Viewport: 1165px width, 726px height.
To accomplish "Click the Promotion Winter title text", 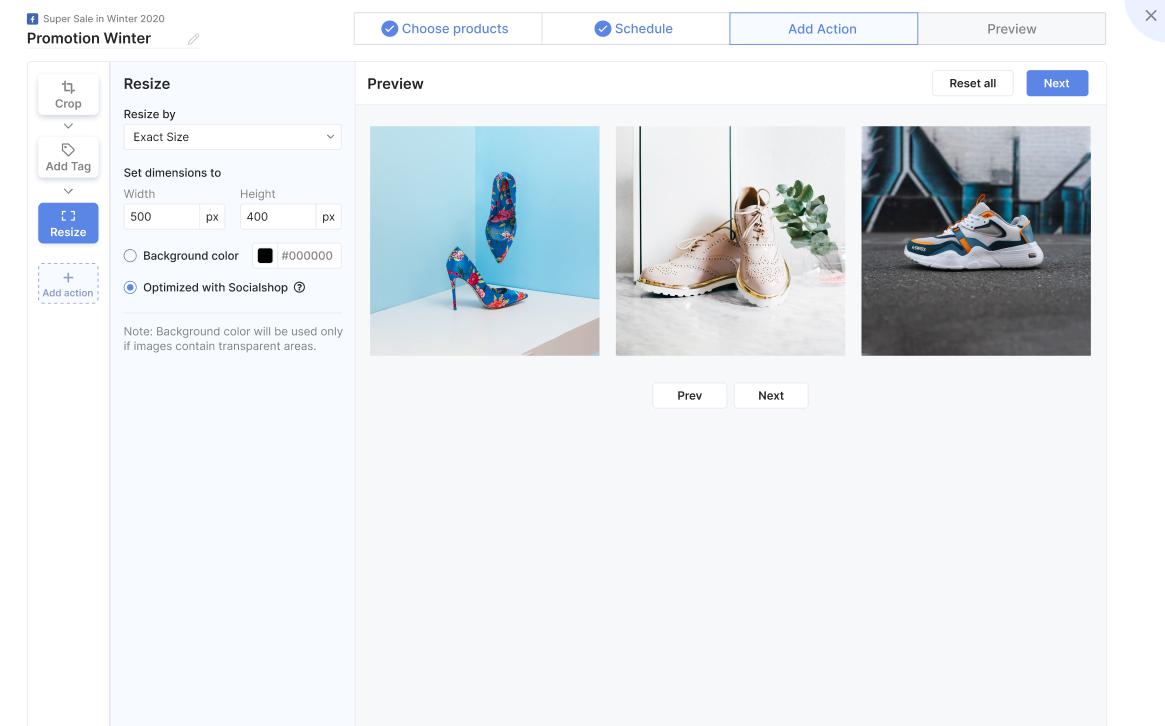I will click(x=88, y=39).
